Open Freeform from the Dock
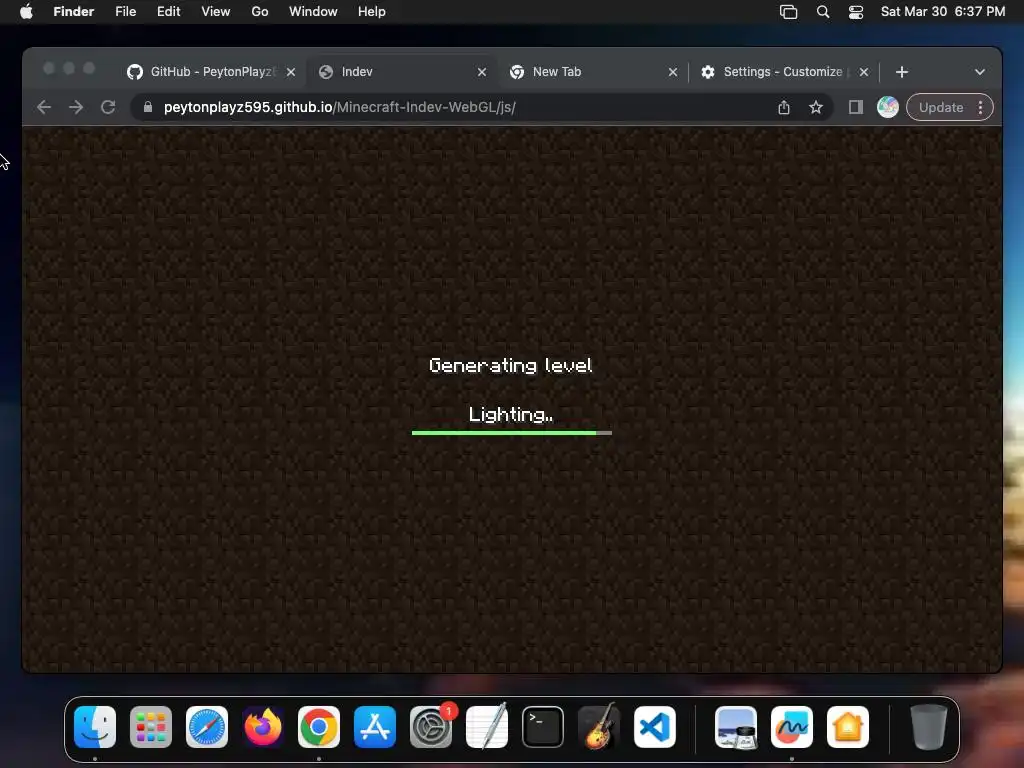This screenshot has height=768, width=1024. (x=792, y=727)
